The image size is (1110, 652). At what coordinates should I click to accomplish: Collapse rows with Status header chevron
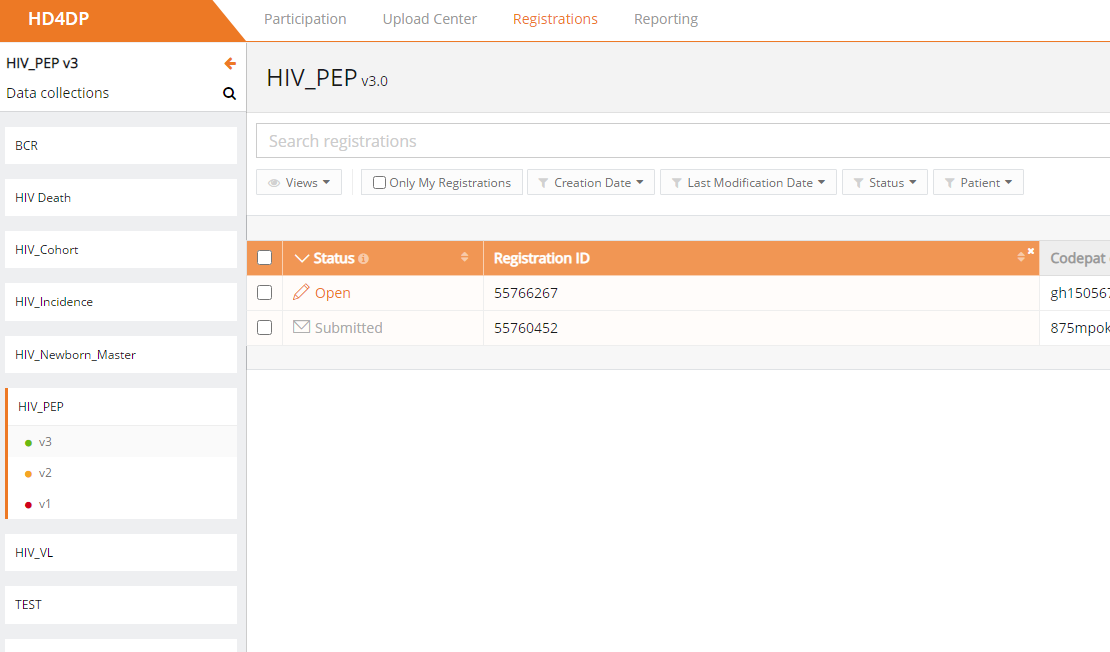pyautogui.click(x=303, y=259)
